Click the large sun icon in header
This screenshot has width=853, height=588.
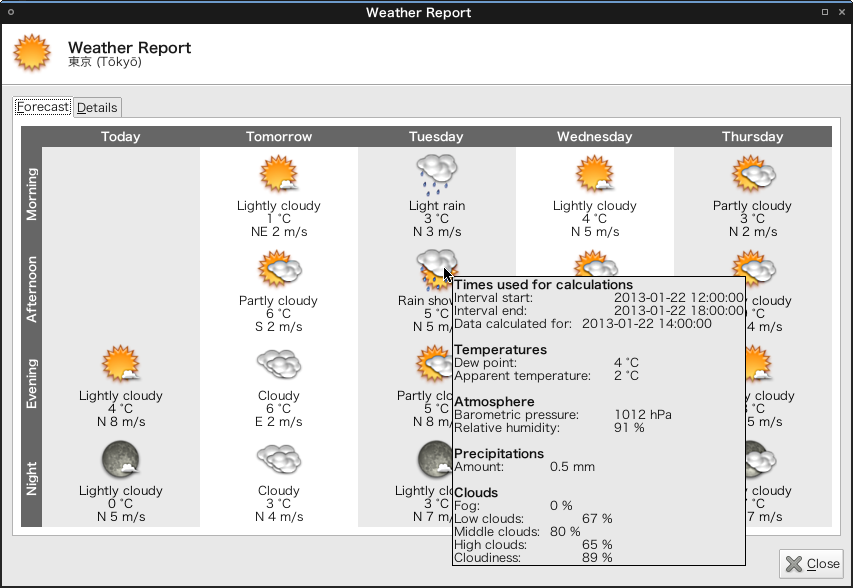[32, 53]
